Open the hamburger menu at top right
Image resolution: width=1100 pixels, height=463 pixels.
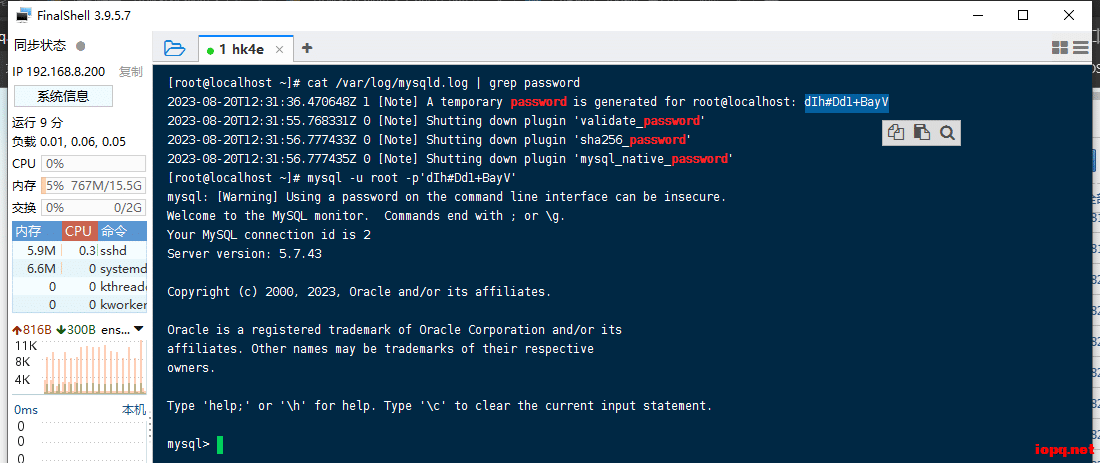pos(1082,47)
